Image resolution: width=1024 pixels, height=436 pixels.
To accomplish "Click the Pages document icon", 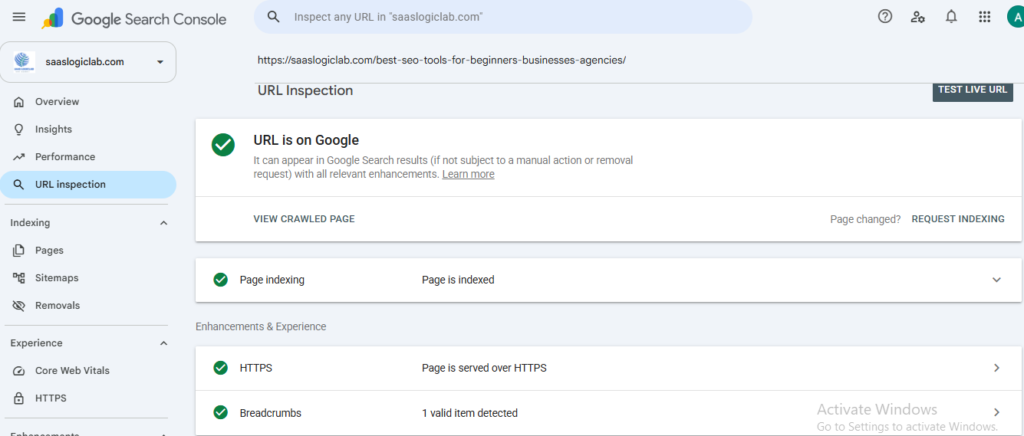I will tap(19, 250).
